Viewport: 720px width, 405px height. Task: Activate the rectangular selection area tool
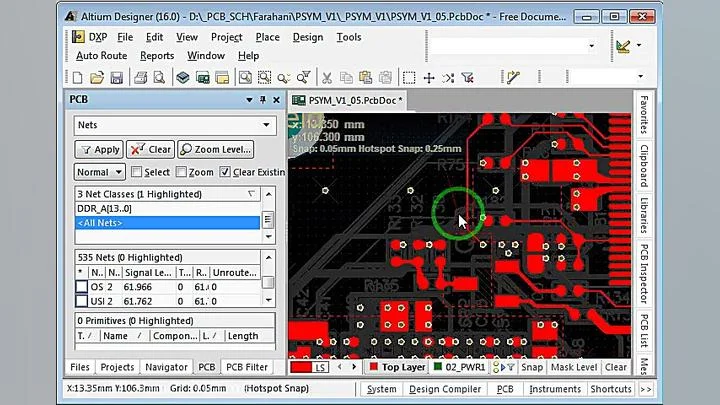pyautogui.click(x=409, y=78)
